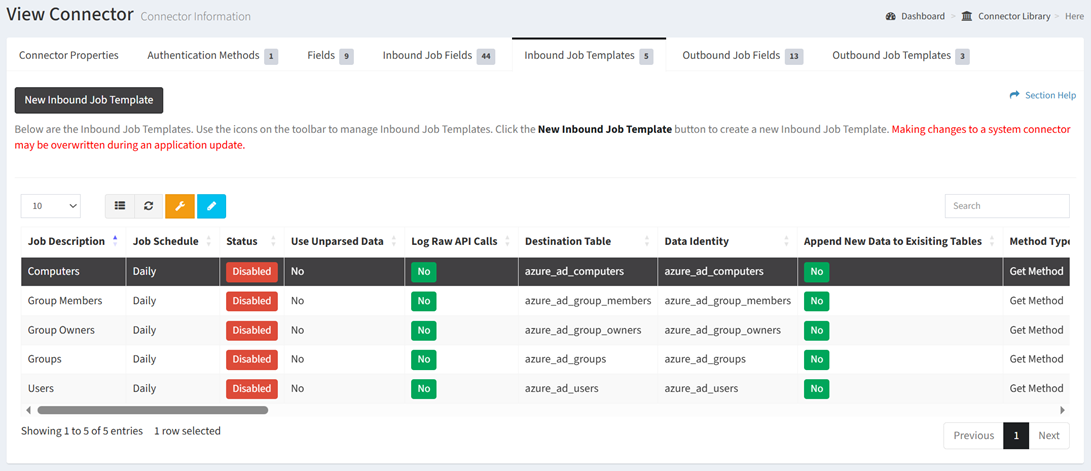Toggle the Disabled status for Groups row

click(251, 359)
